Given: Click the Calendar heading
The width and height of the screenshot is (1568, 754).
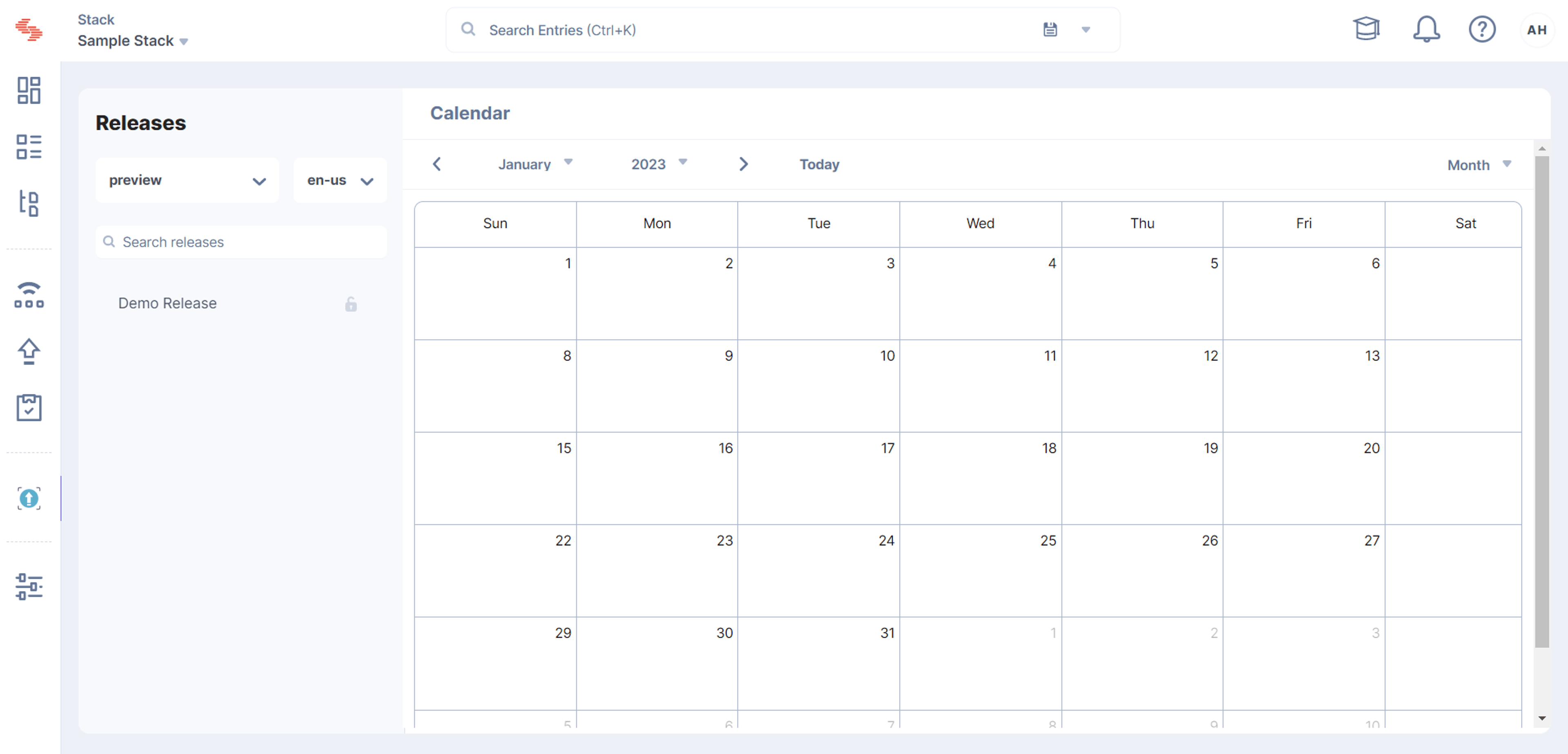Looking at the screenshot, I should pos(470,113).
